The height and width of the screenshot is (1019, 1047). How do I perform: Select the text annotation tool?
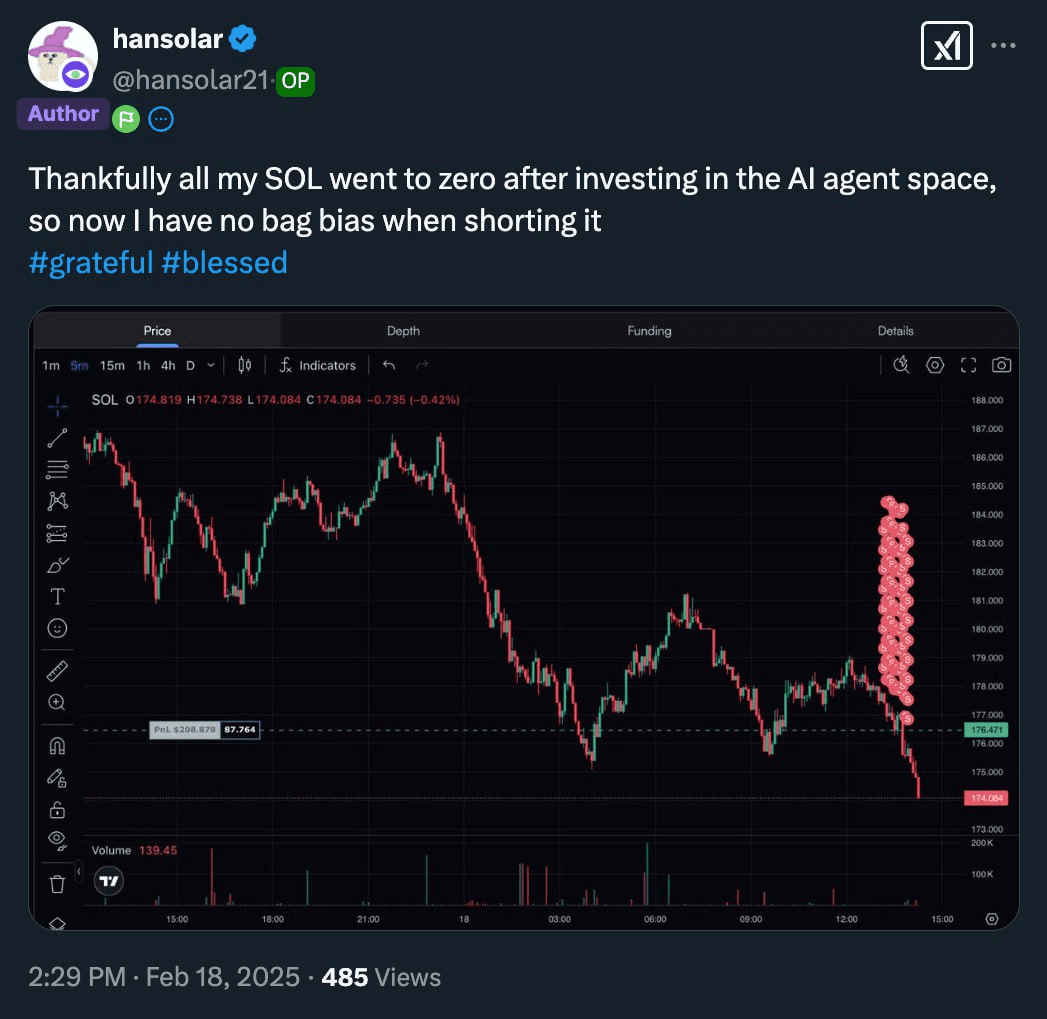[57, 596]
